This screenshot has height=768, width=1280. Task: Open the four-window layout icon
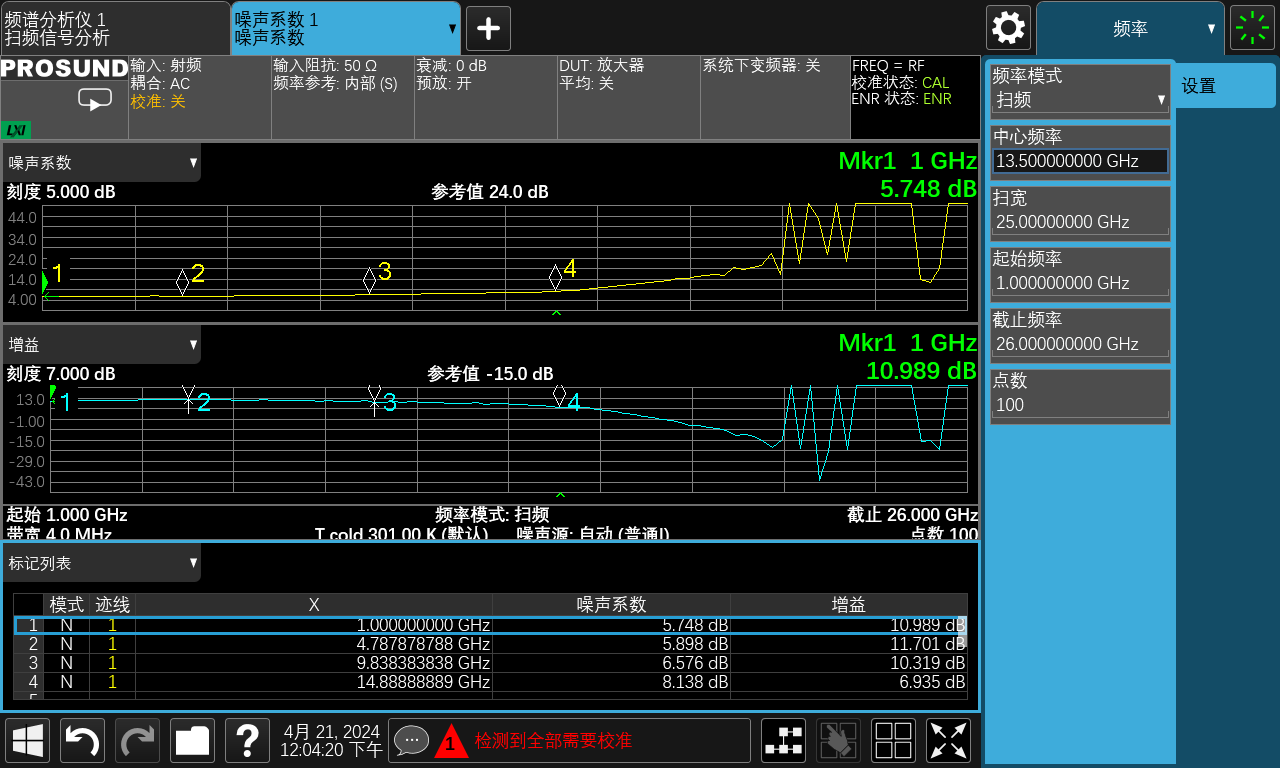[893, 741]
